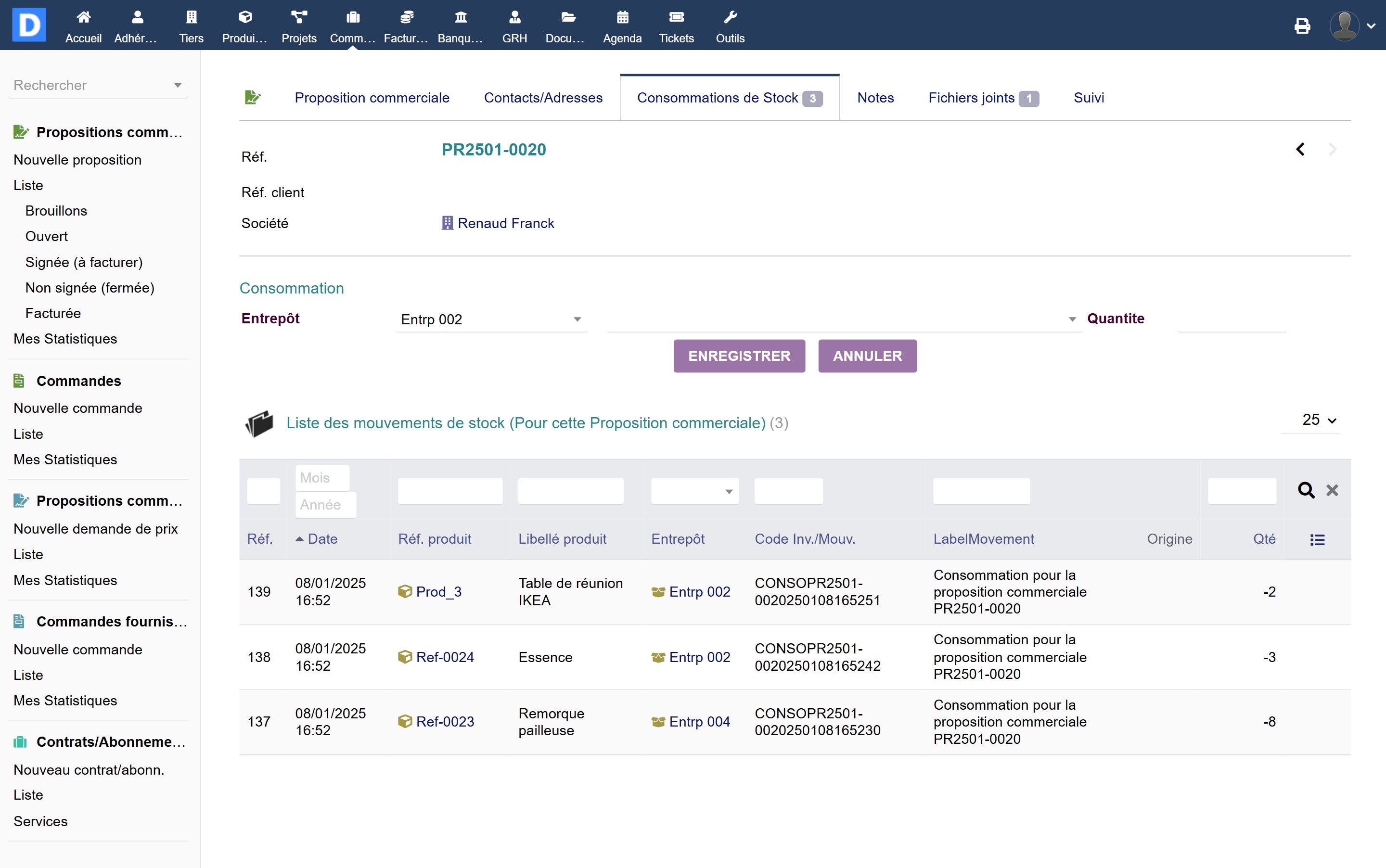Open the Accueil home icon
Viewport: 1386px width, 868px height.
(83, 18)
